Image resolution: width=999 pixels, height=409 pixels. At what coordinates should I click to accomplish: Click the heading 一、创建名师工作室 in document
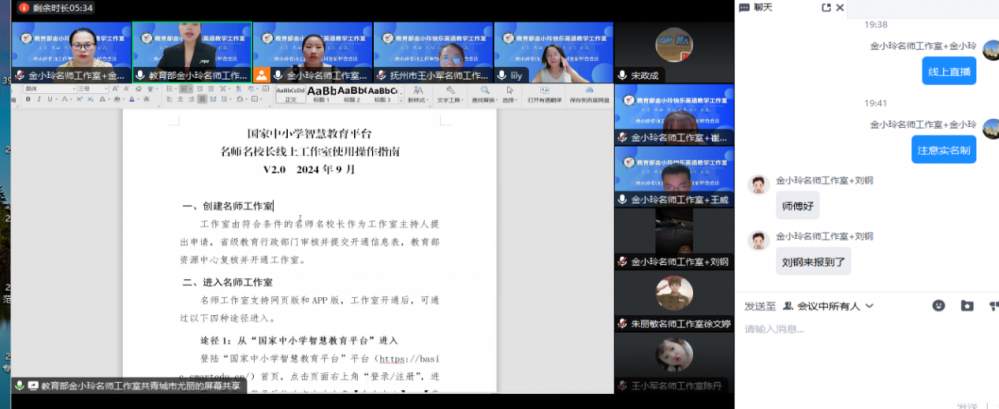(227, 206)
